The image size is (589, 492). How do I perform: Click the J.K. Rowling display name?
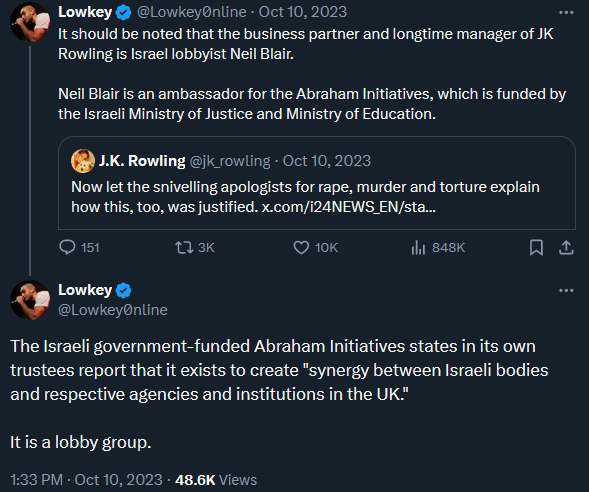(142, 161)
